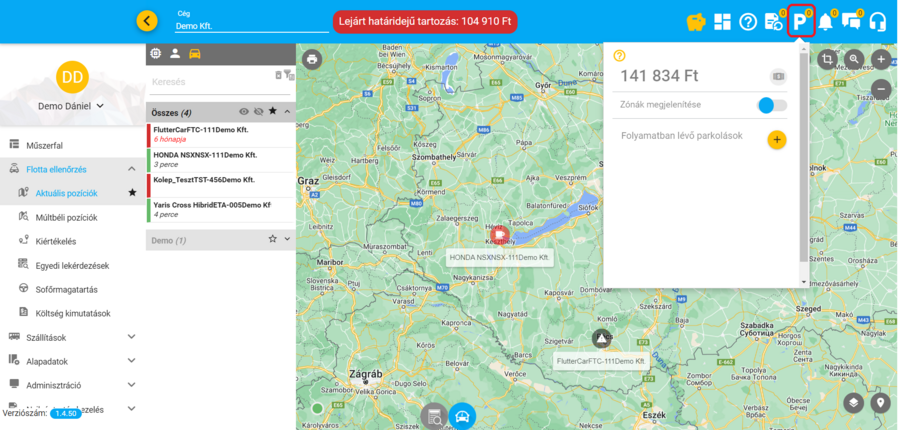
Task: Hide all vehicles with crossed-eye icon
Action: tap(258, 112)
